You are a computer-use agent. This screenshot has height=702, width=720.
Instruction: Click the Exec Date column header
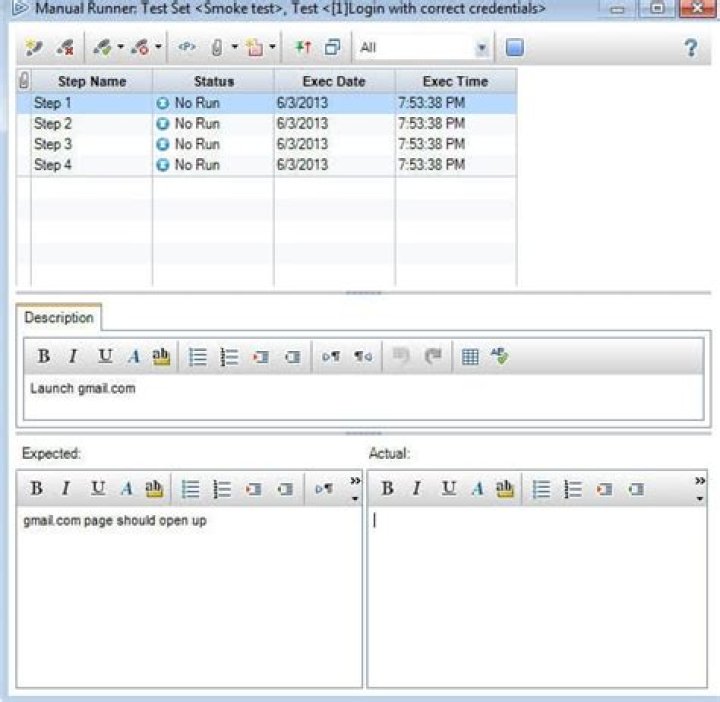(x=334, y=81)
